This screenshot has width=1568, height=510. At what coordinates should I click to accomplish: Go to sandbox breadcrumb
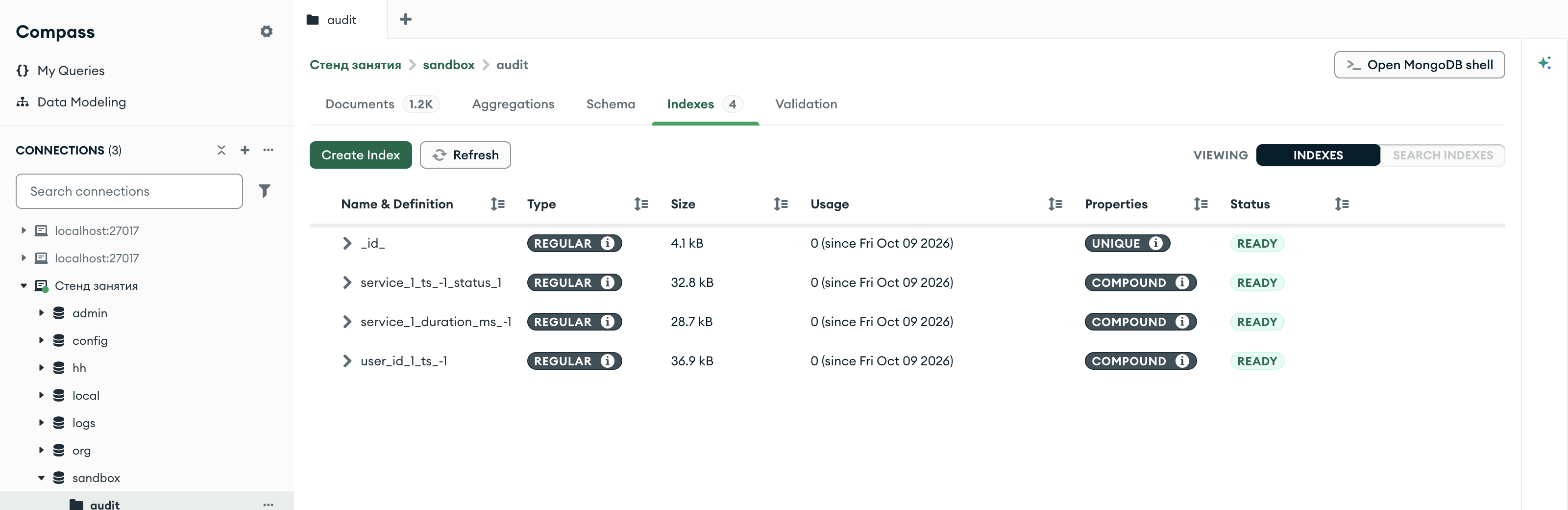pyautogui.click(x=449, y=65)
